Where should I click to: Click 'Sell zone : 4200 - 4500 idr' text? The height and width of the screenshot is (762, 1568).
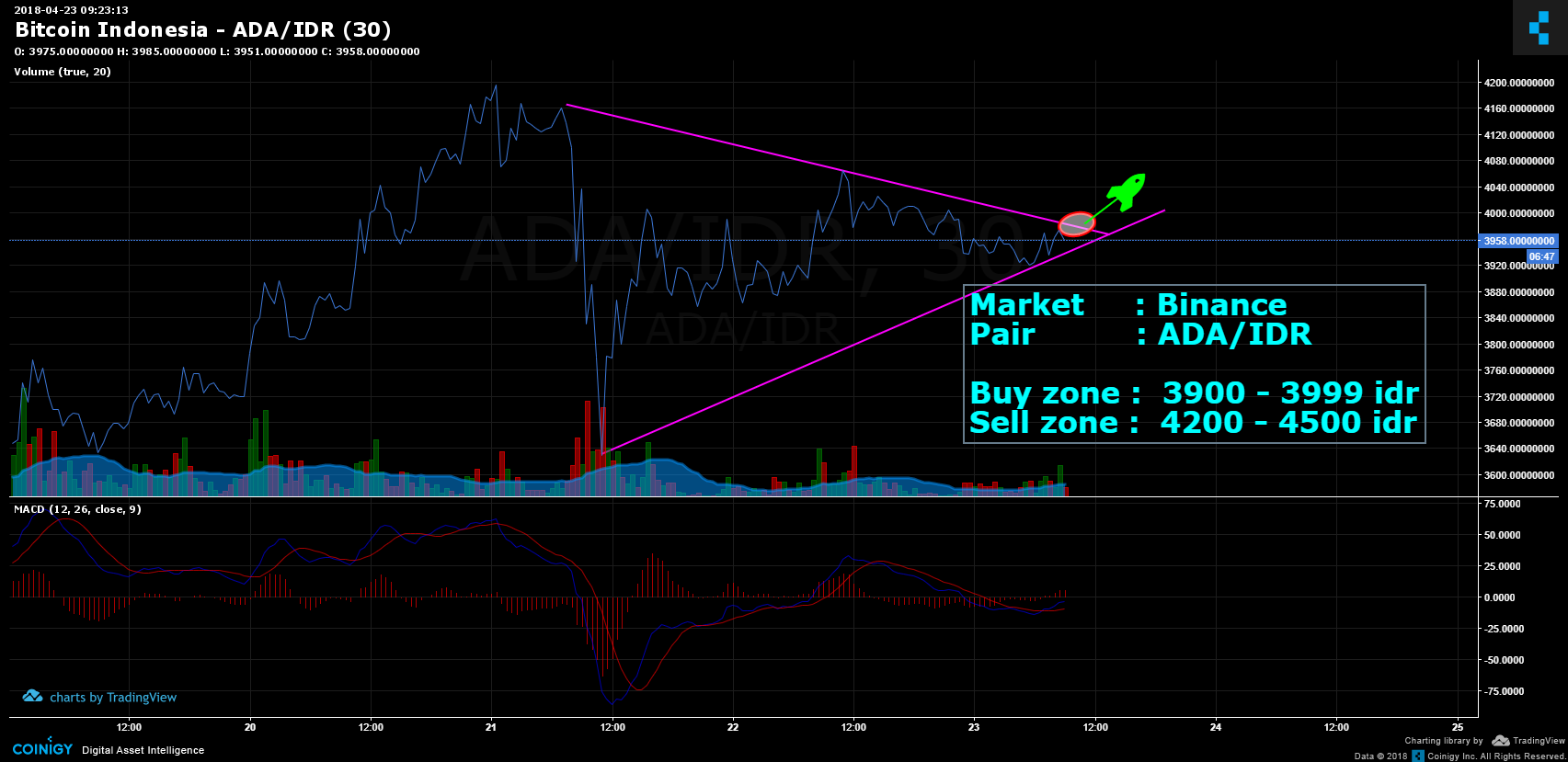pyautogui.click(x=1193, y=423)
